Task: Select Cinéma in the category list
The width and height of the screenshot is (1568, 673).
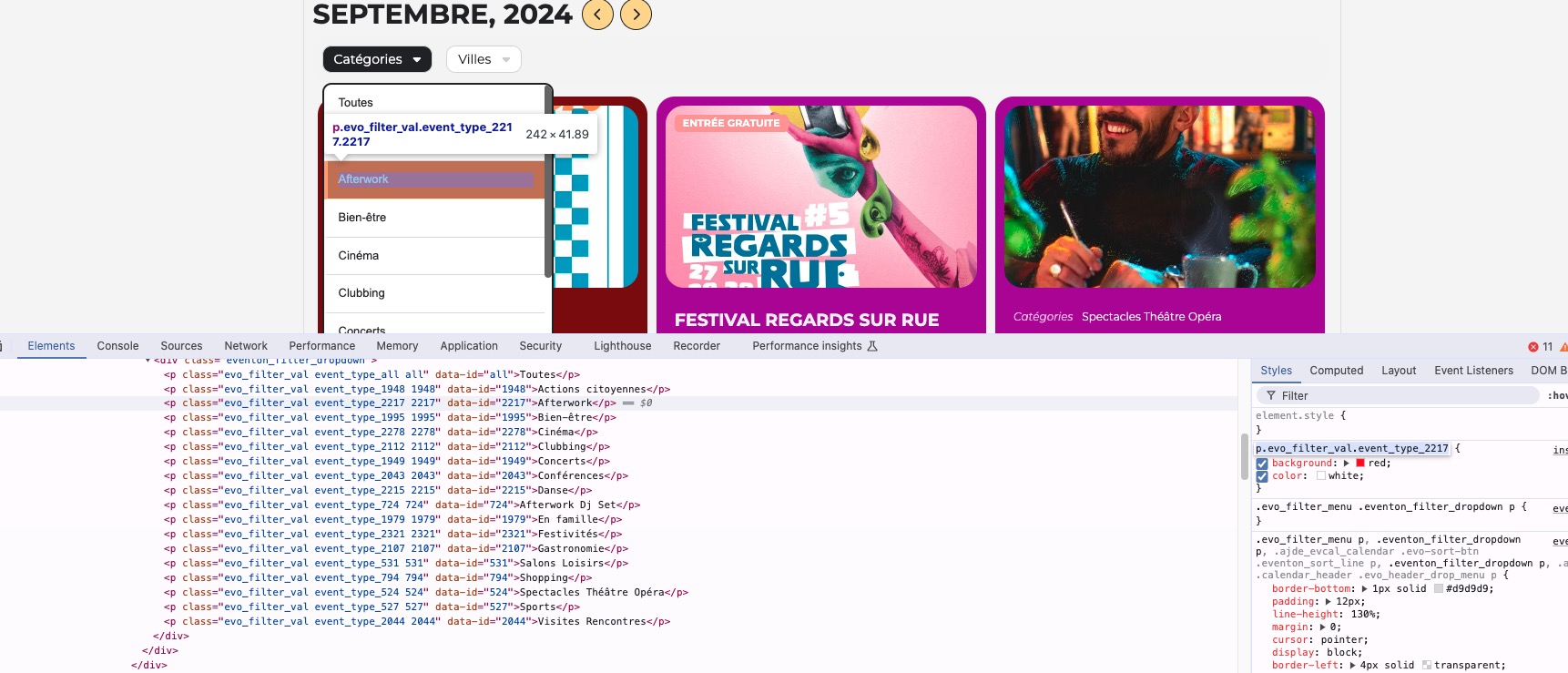Action: [435, 256]
